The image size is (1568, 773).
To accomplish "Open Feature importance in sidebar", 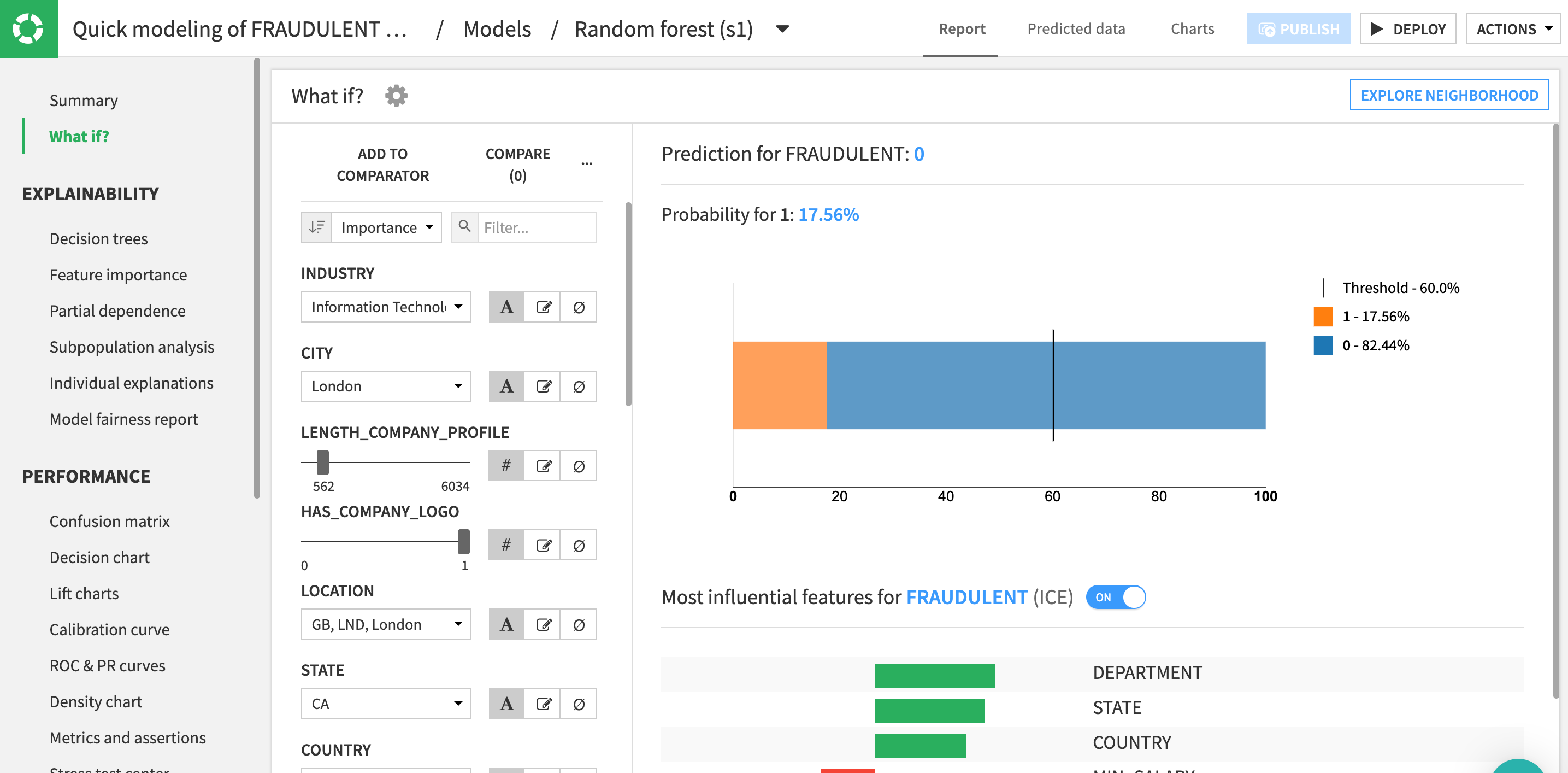I will point(118,275).
